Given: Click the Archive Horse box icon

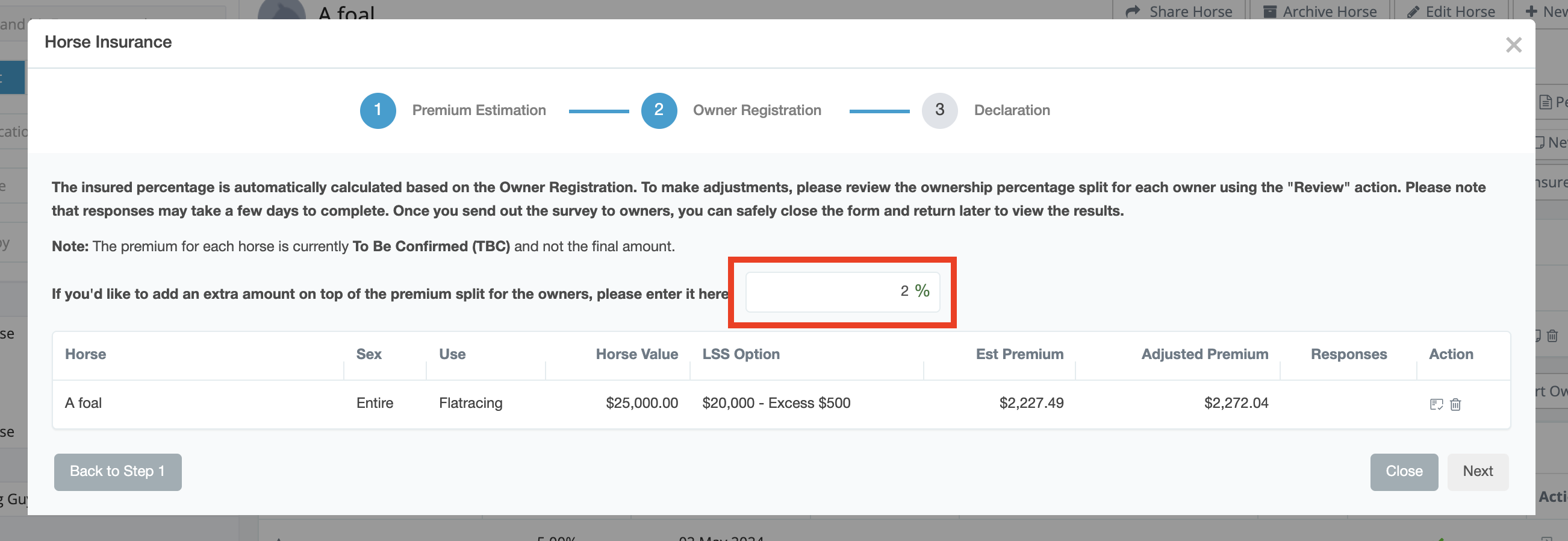Looking at the screenshot, I should coord(1270,11).
